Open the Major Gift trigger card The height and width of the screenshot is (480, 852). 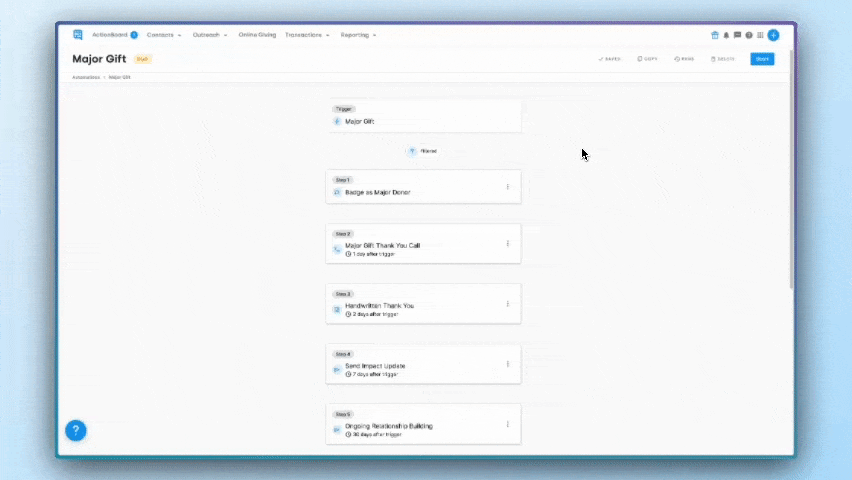tap(424, 115)
